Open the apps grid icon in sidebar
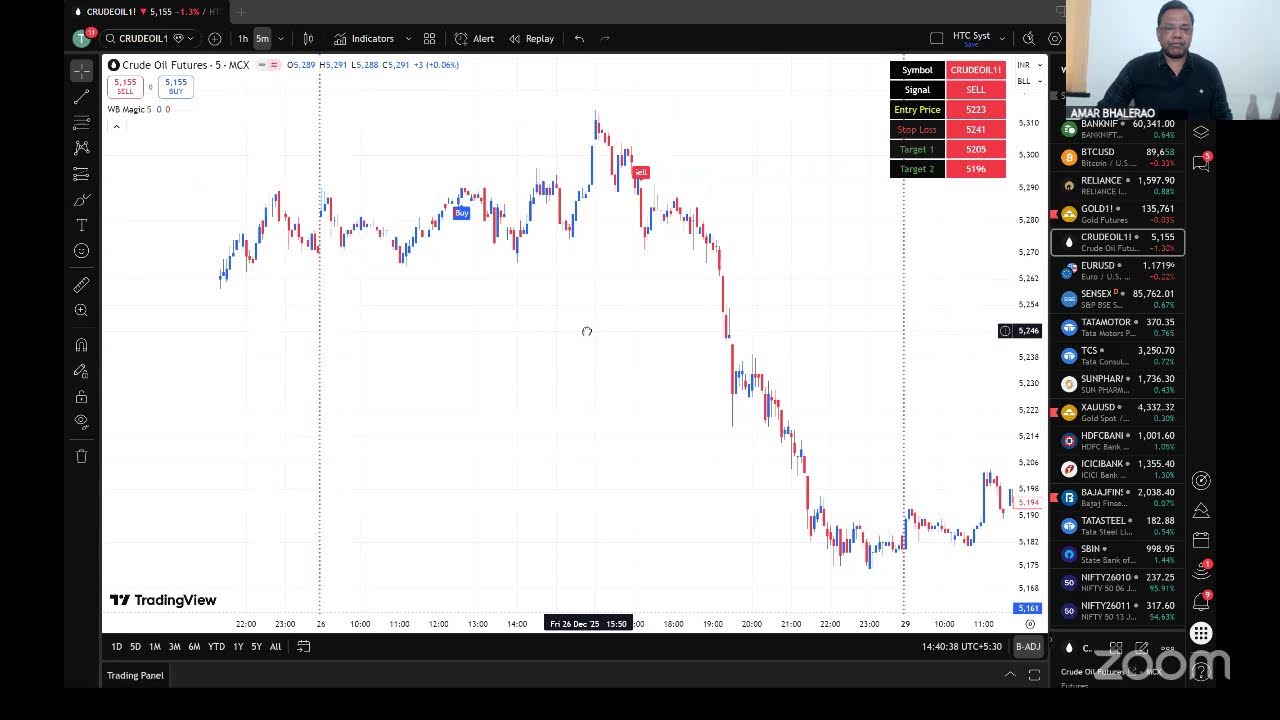Image resolution: width=1280 pixels, height=720 pixels. click(x=1201, y=633)
